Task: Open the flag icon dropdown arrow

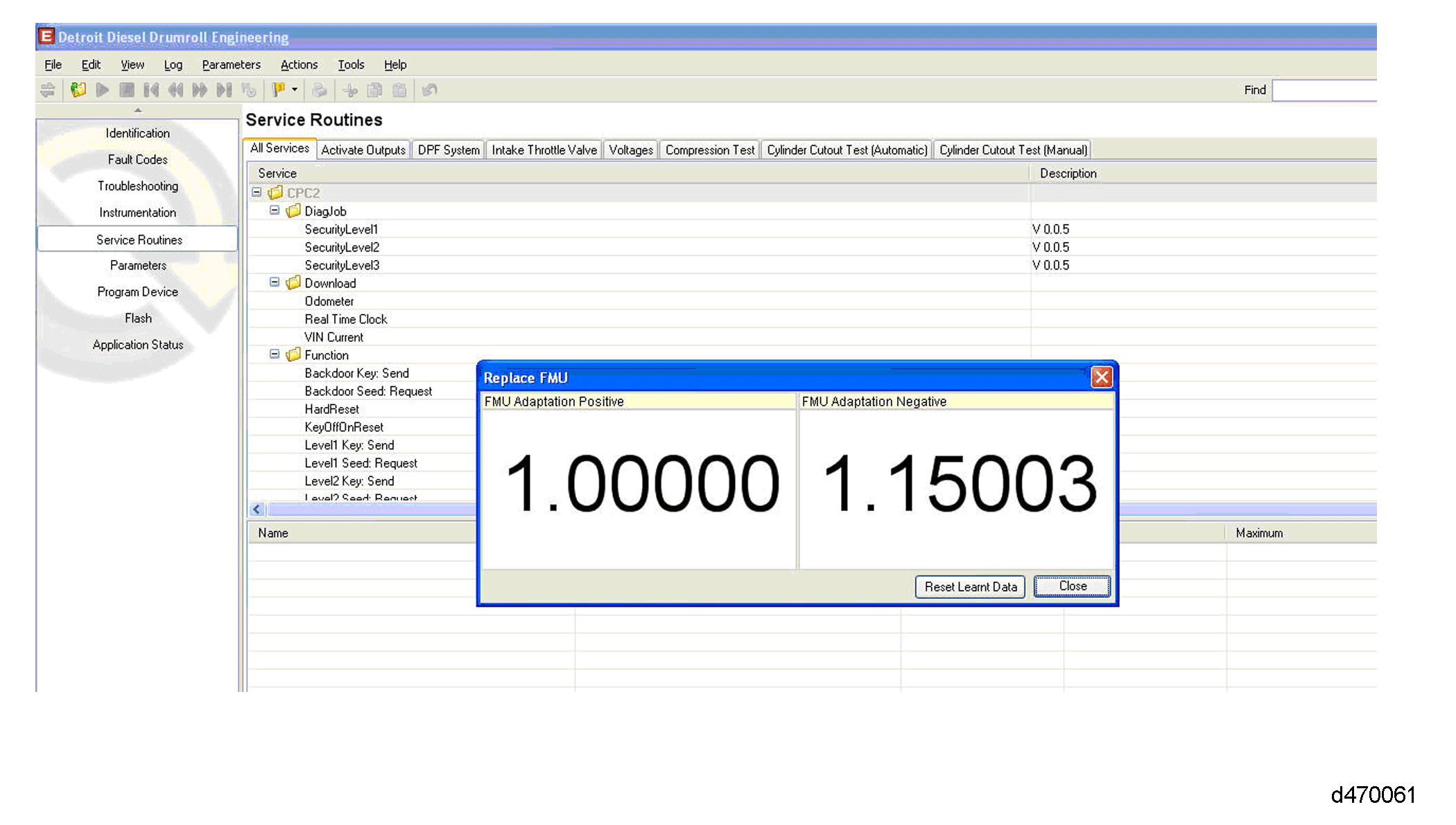Action: 295,90
